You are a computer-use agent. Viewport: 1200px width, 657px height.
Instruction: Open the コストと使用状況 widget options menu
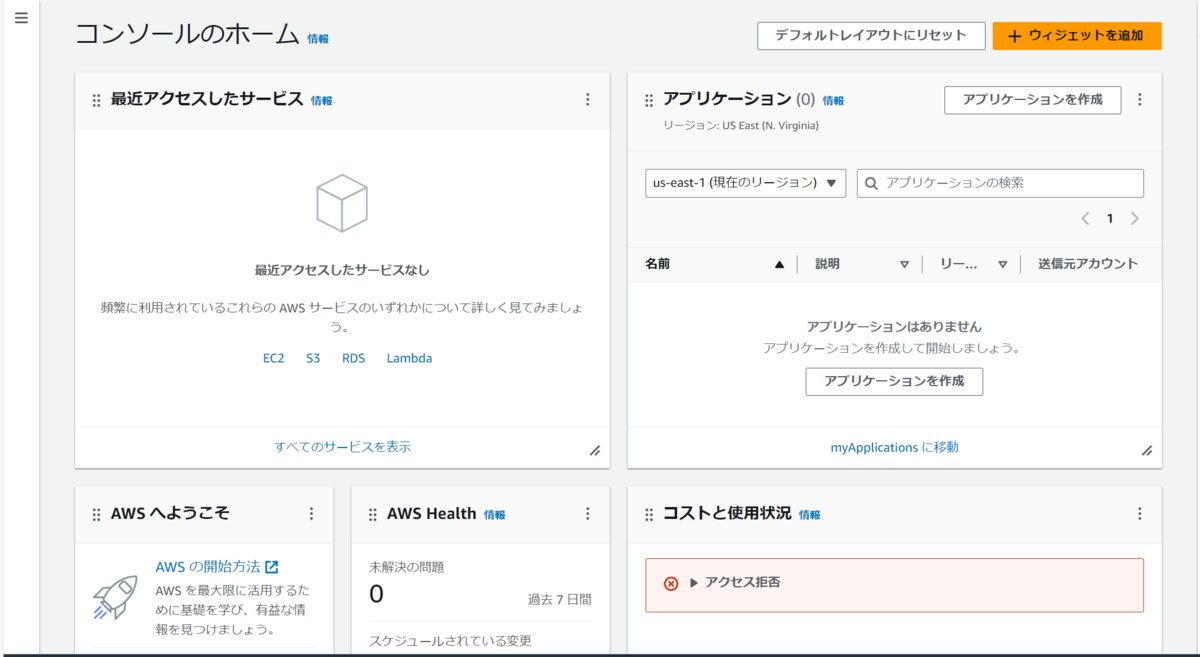(x=1139, y=514)
